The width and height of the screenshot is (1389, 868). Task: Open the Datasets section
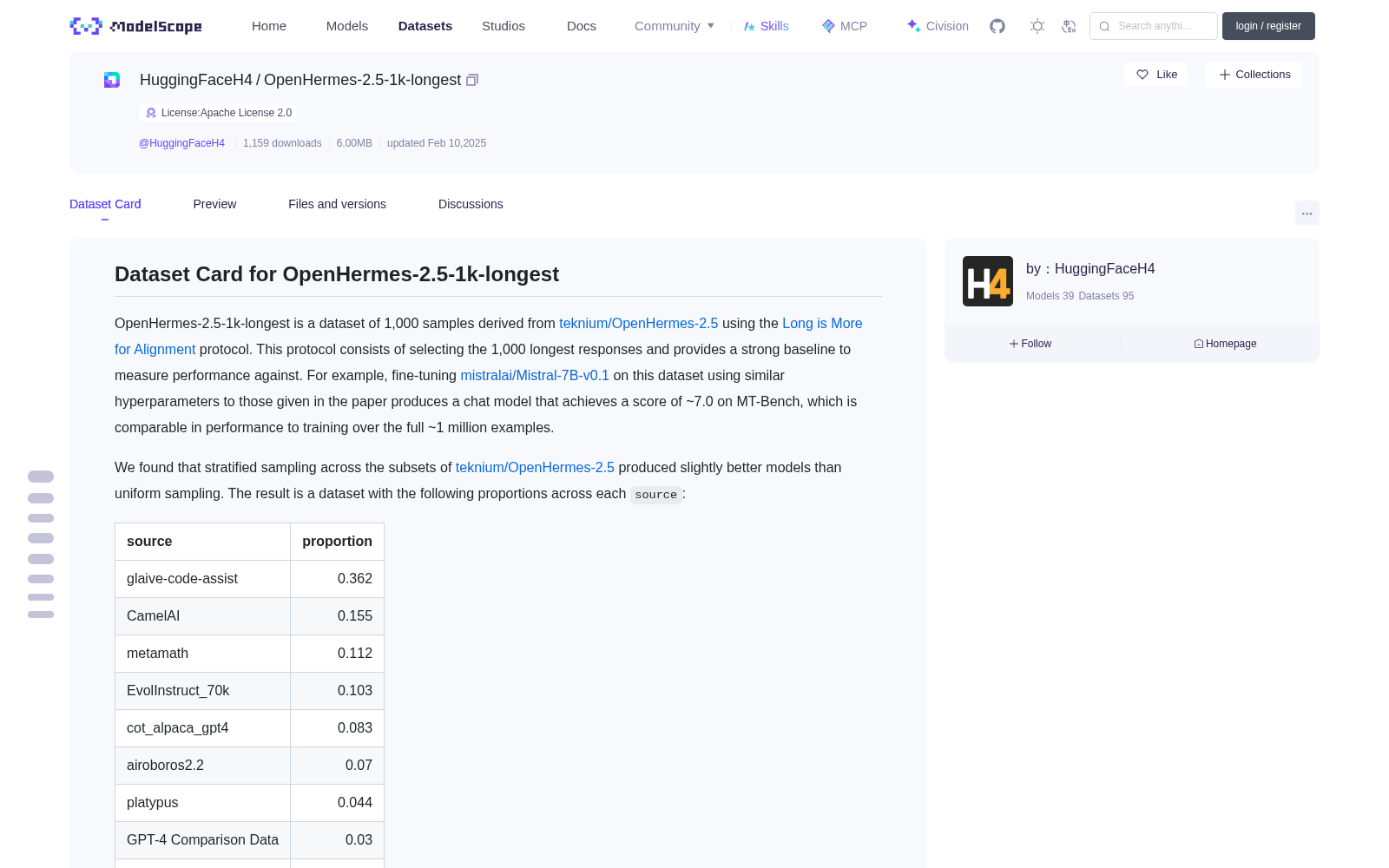425,26
